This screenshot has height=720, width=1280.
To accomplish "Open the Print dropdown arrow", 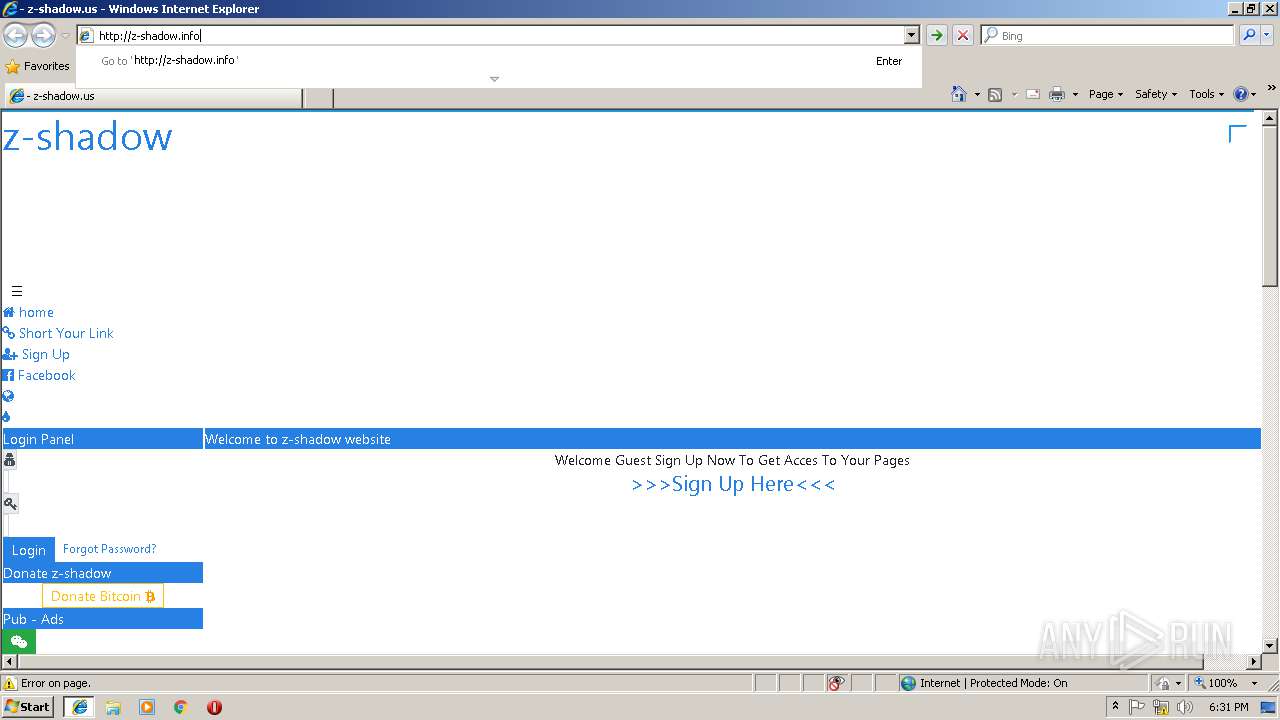I will [x=1075, y=94].
